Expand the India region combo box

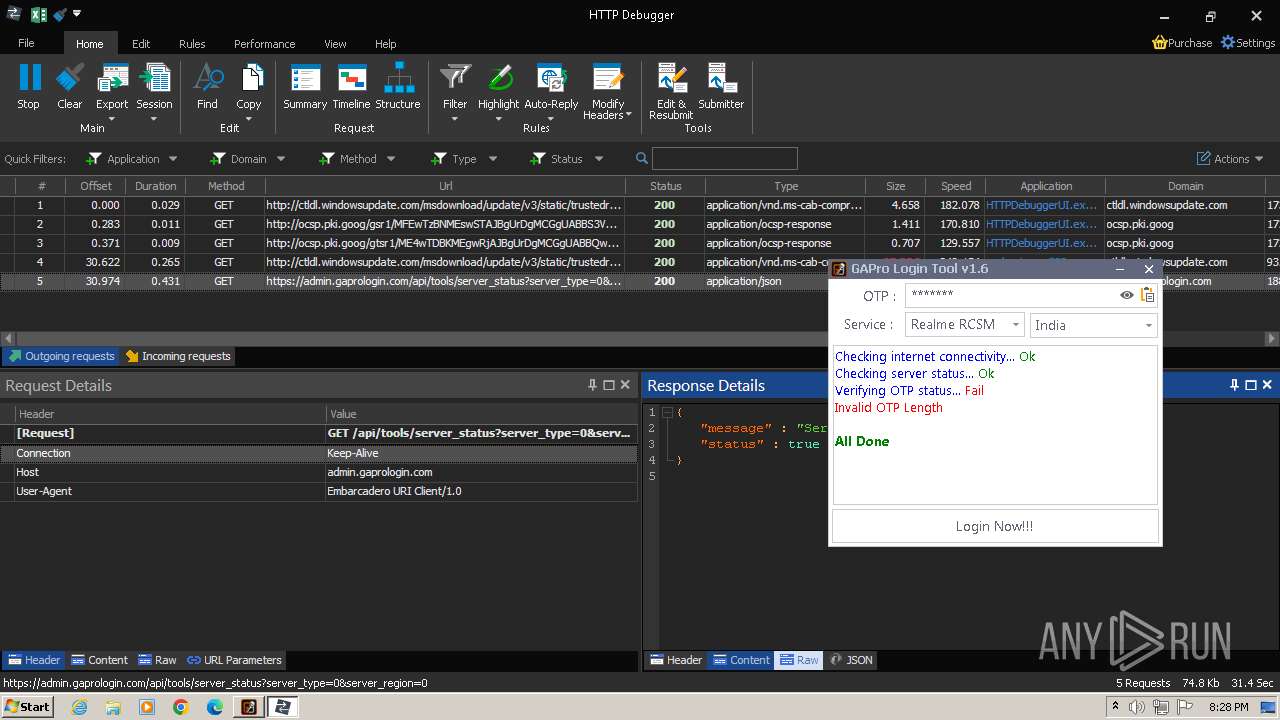1148,325
